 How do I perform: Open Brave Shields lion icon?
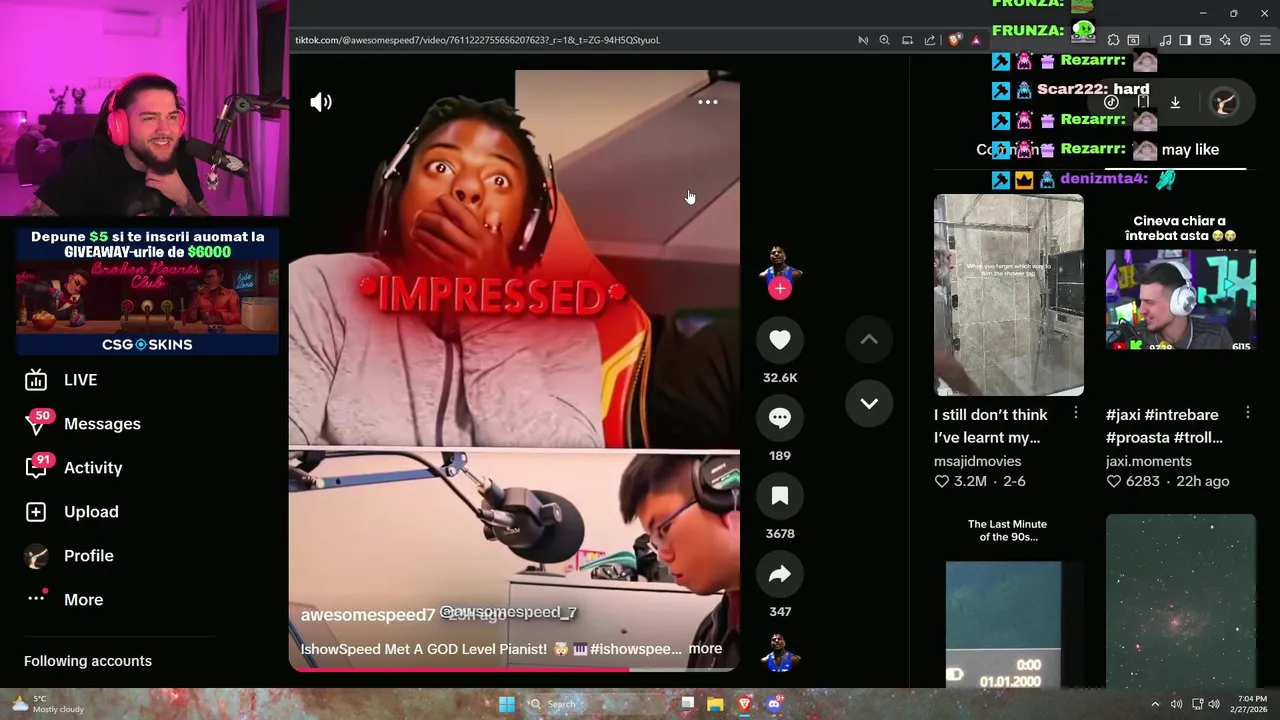(x=955, y=40)
